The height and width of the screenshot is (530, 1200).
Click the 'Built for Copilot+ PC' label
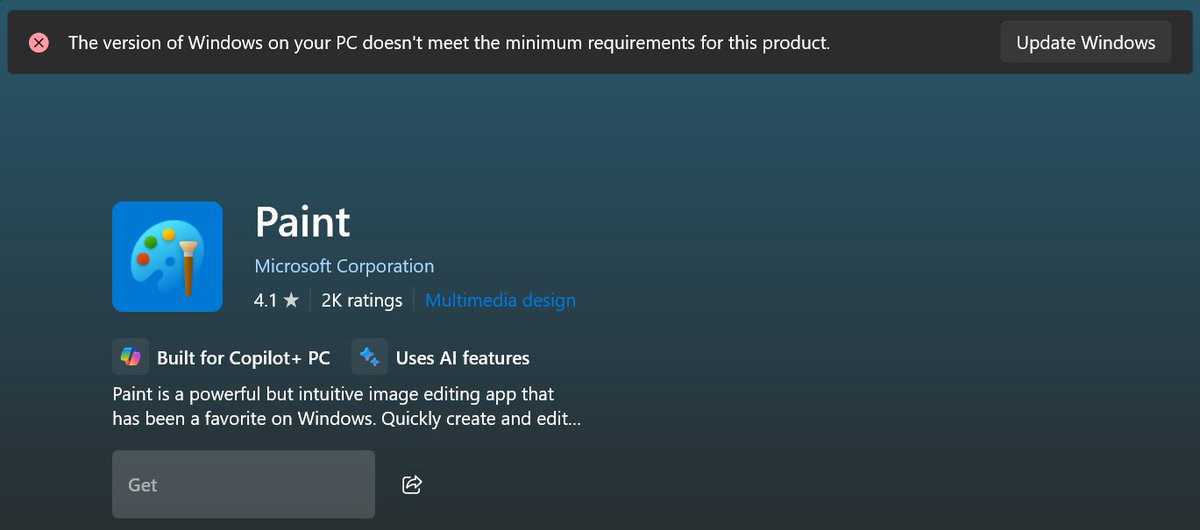pyautogui.click(x=243, y=358)
